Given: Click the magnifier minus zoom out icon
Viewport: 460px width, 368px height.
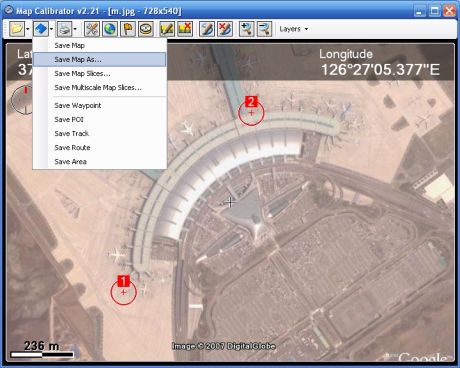Looking at the screenshot, I should pyautogui.click(x=265, y=29).
